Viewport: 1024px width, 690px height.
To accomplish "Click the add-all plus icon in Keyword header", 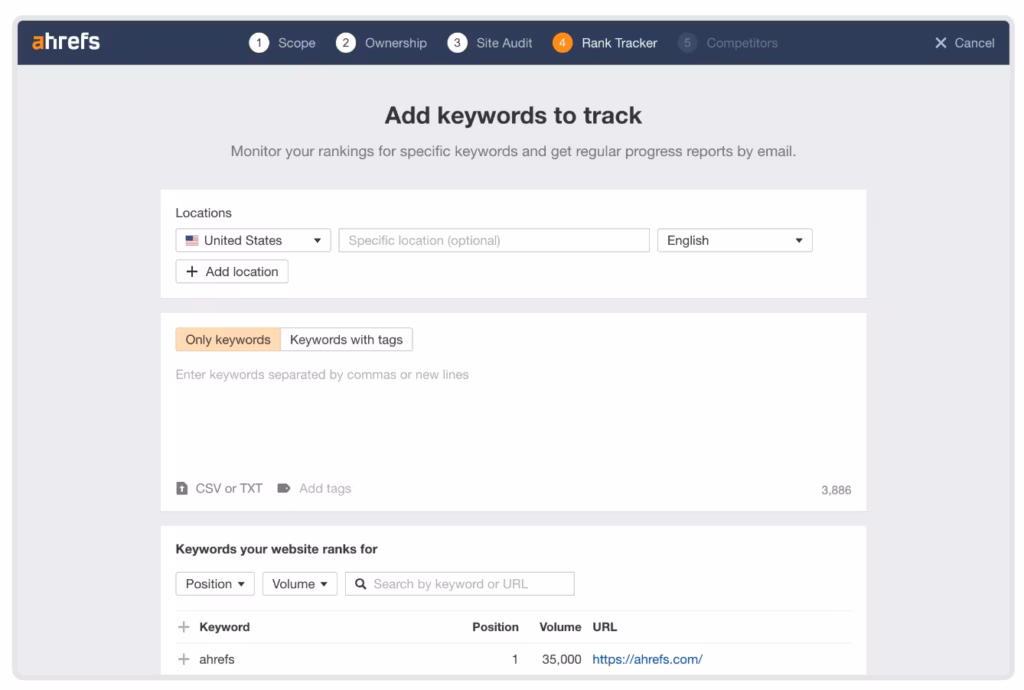I will (183, 627).
